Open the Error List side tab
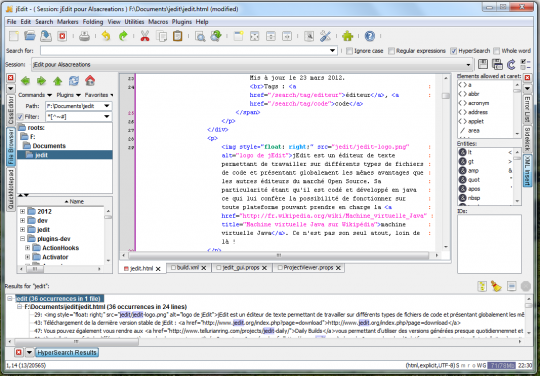The image size is (540, 376). click(x=527, y=109)
